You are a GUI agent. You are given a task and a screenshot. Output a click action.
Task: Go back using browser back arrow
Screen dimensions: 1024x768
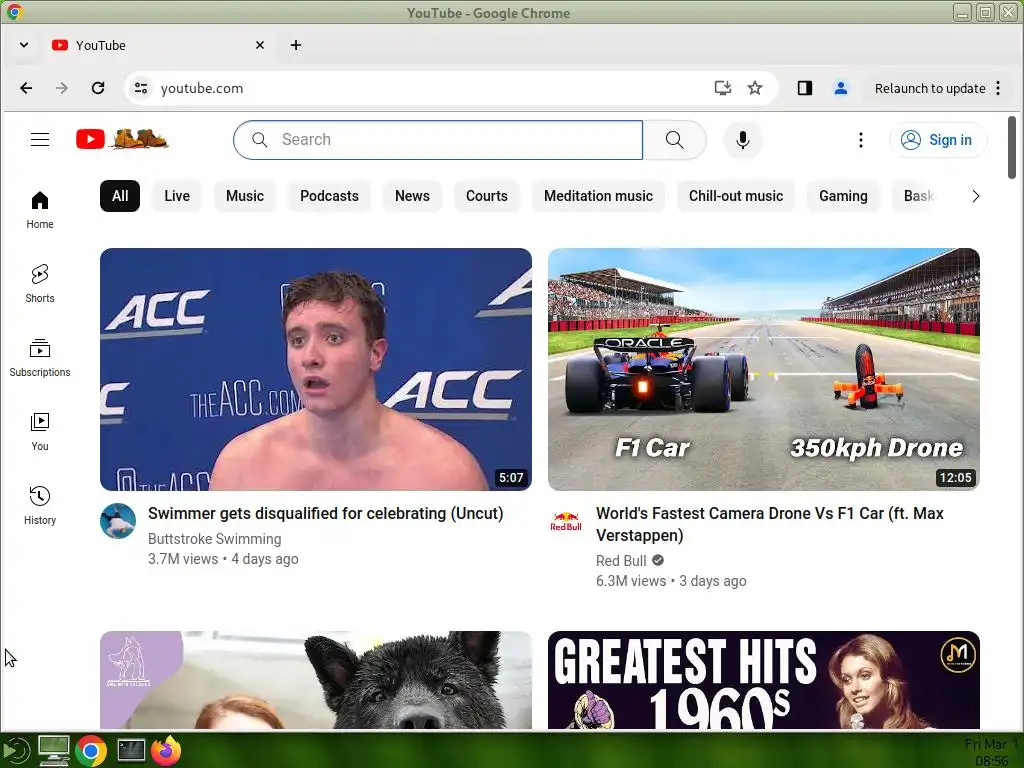point(26,88)
